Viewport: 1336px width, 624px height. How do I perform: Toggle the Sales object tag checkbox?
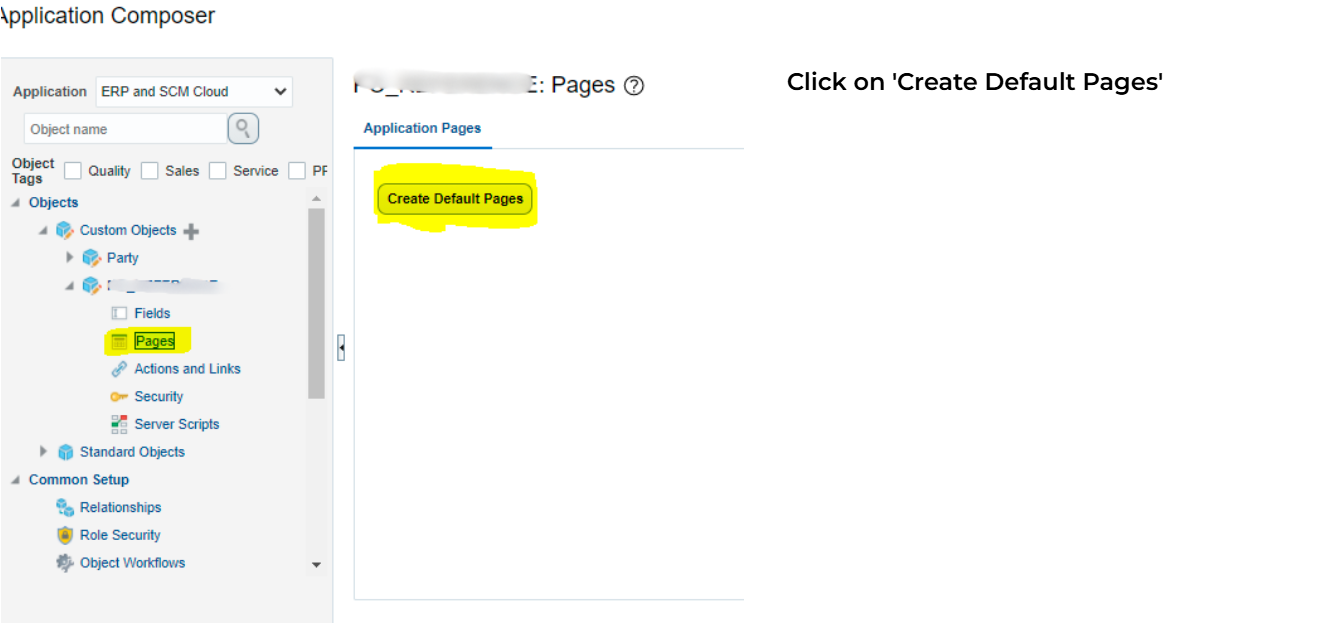[x=150, y=171]
